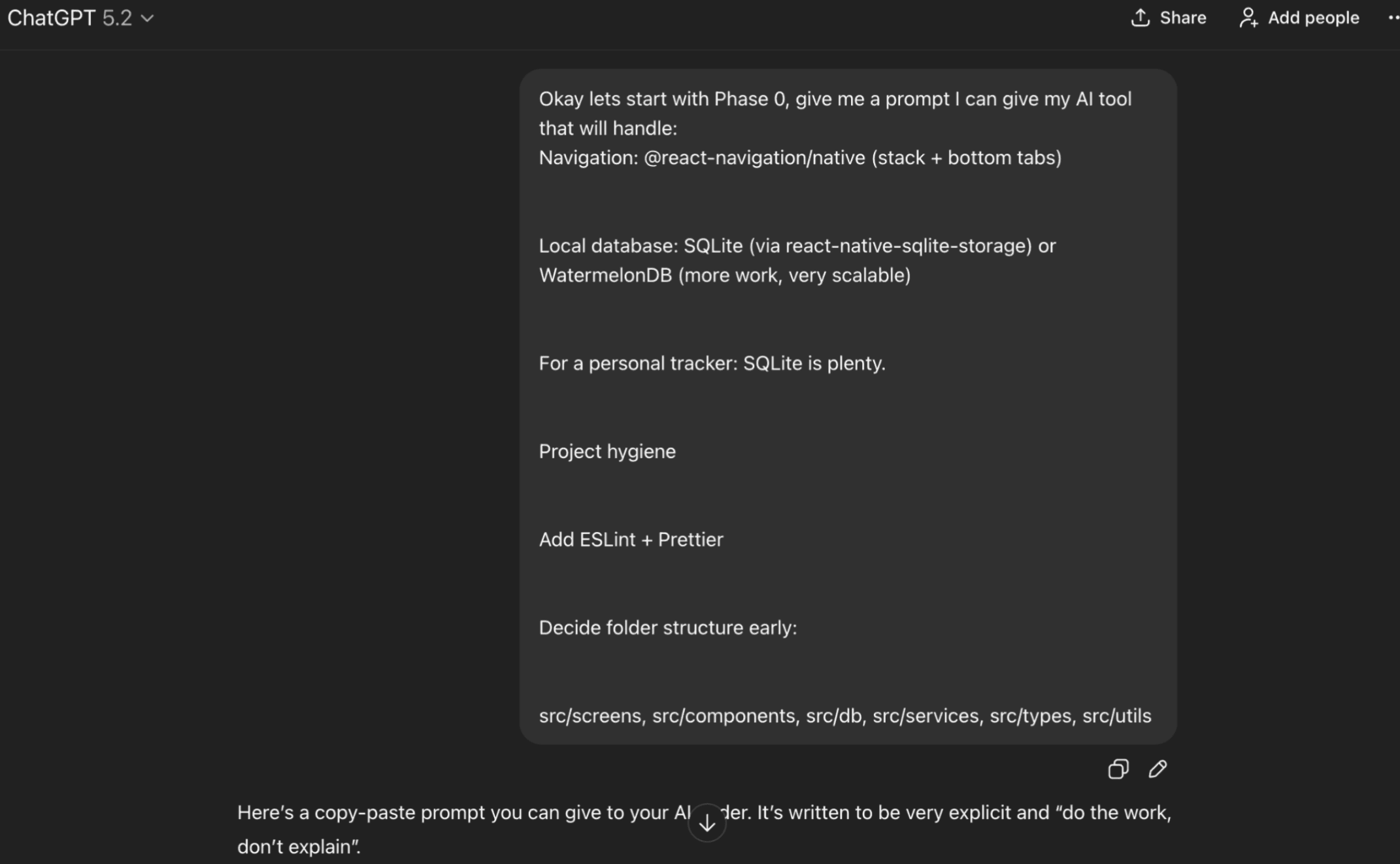Click the Add people person icon
1400x864 pixels.
[x=1248, y=18]
